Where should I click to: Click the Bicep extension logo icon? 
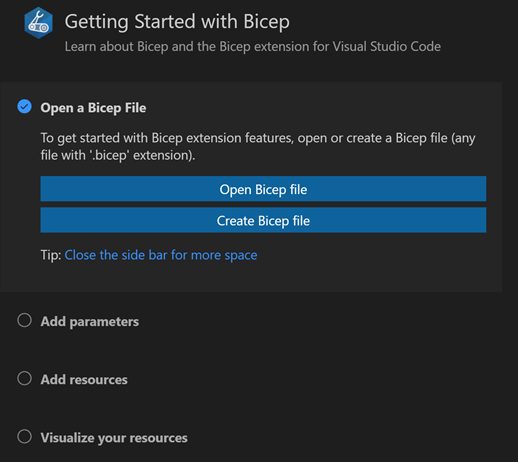[38, 23]
